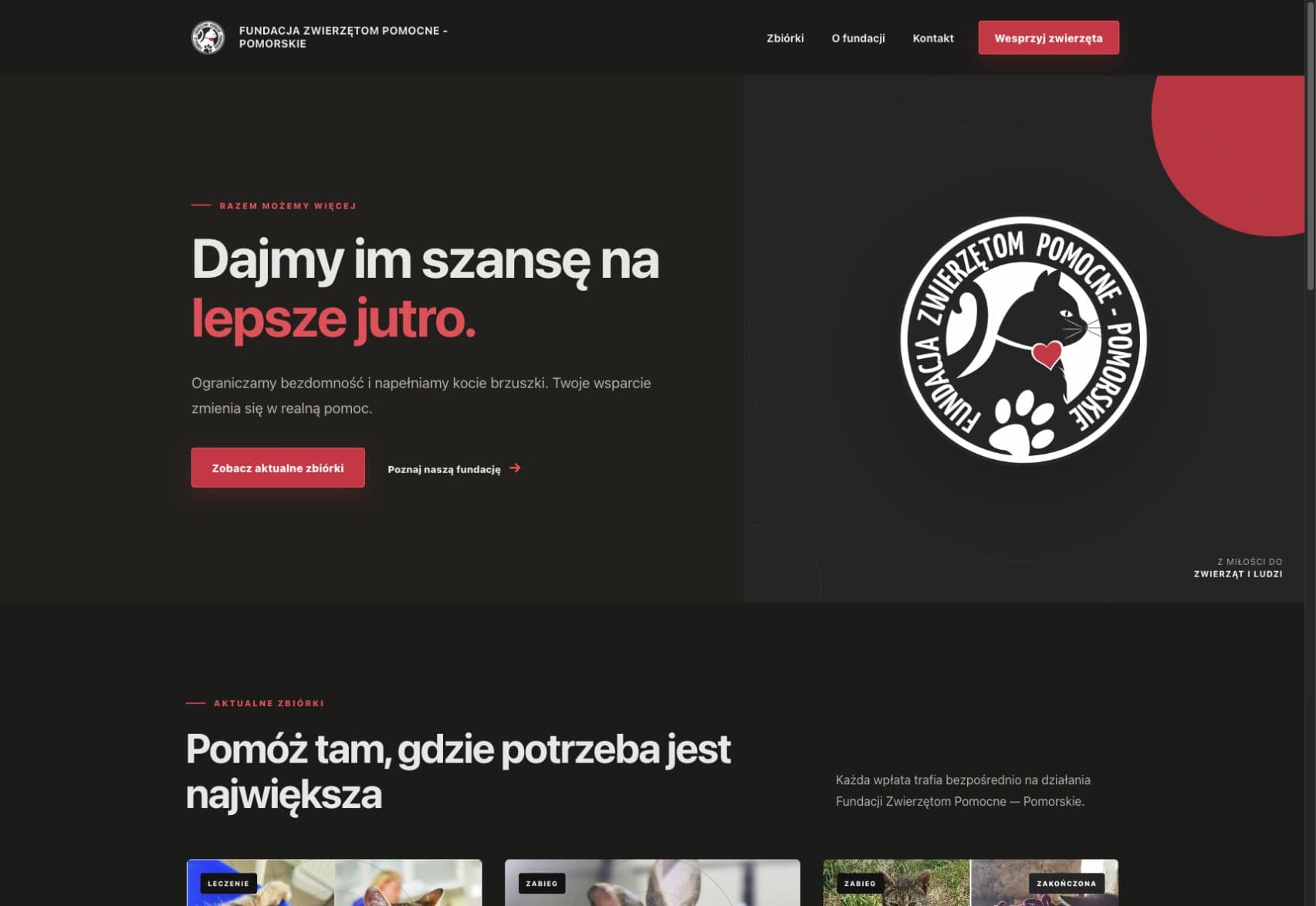This screenshot has width=1316, height=906.
Task: Click the AKTUALNE ZBIÓRKI section label
Action: (x=269, y=703)
